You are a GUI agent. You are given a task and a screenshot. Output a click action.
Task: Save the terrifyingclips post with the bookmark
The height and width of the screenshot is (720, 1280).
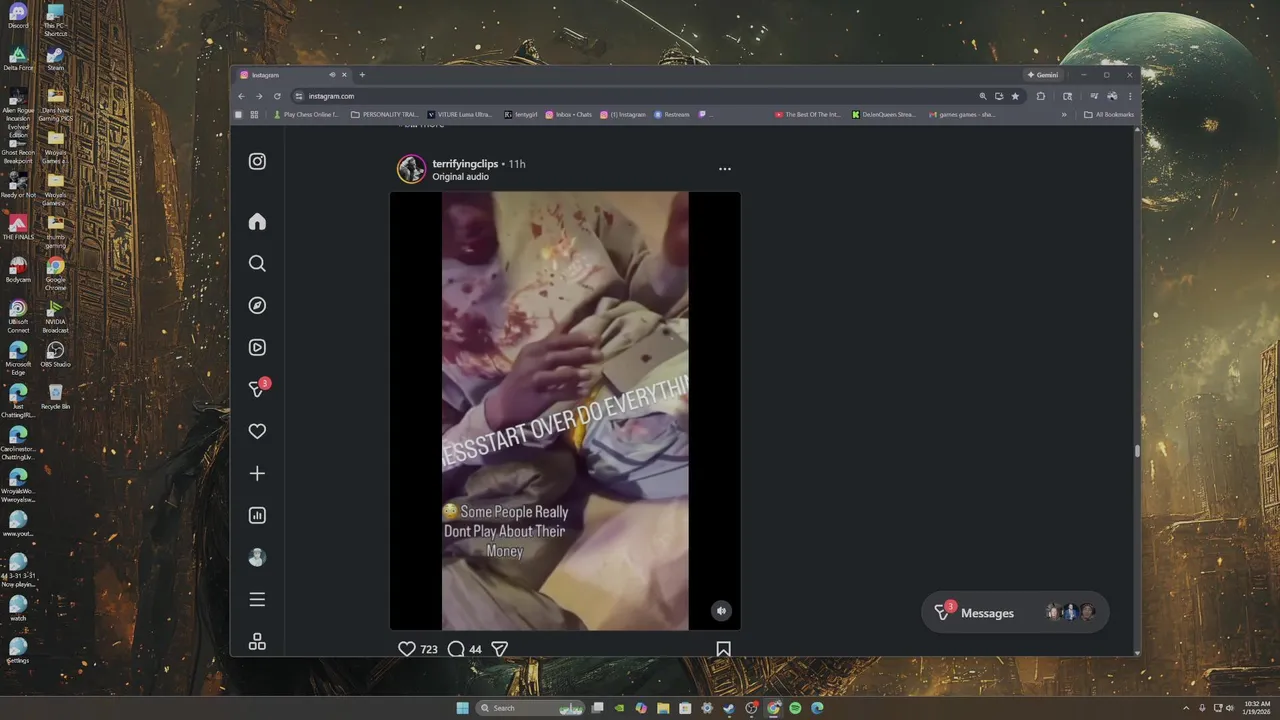point(723,649)
